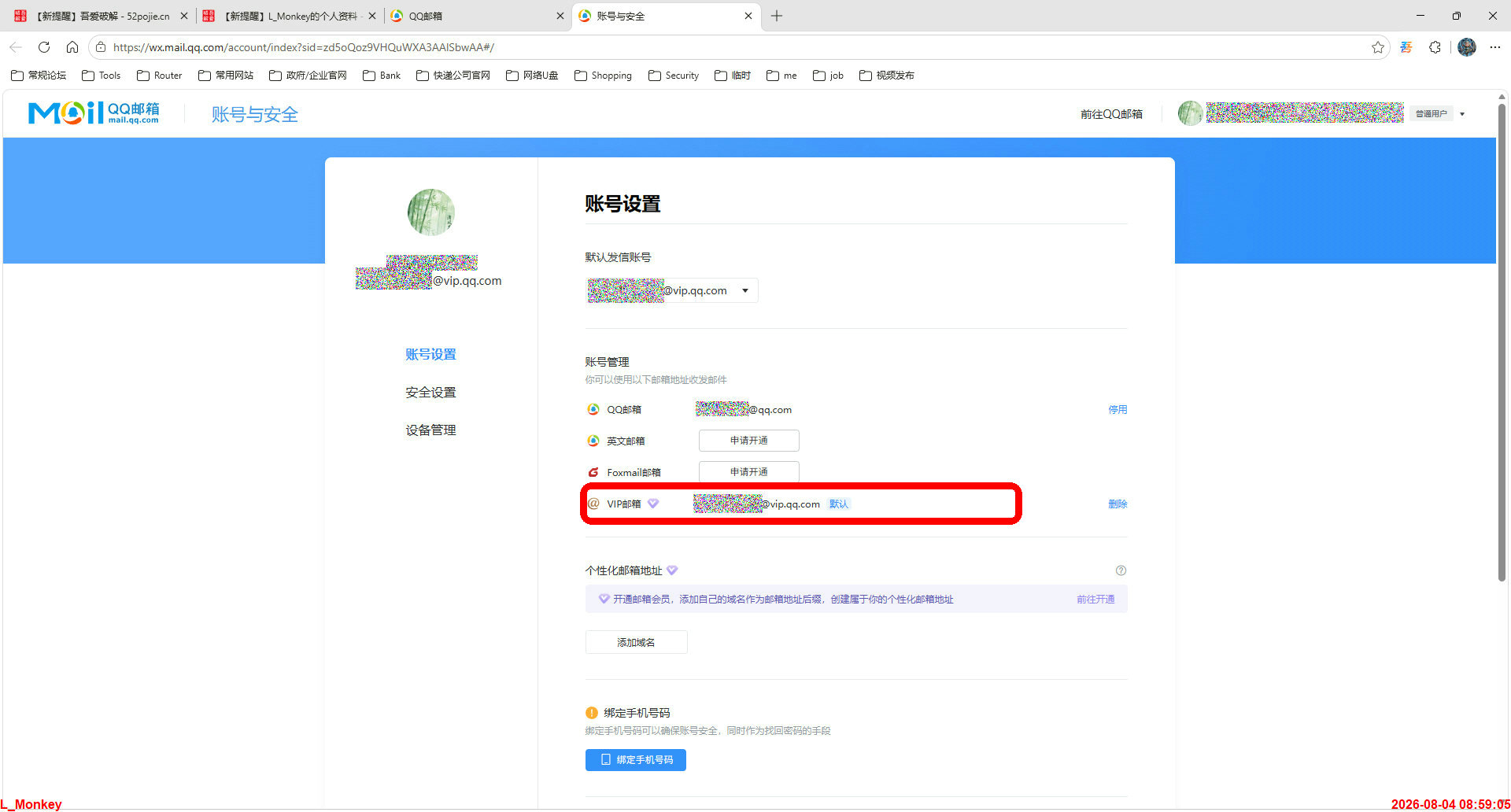Reload the page with refresh icon
This screenshot has height=812, width=1511.
point(44,47)
